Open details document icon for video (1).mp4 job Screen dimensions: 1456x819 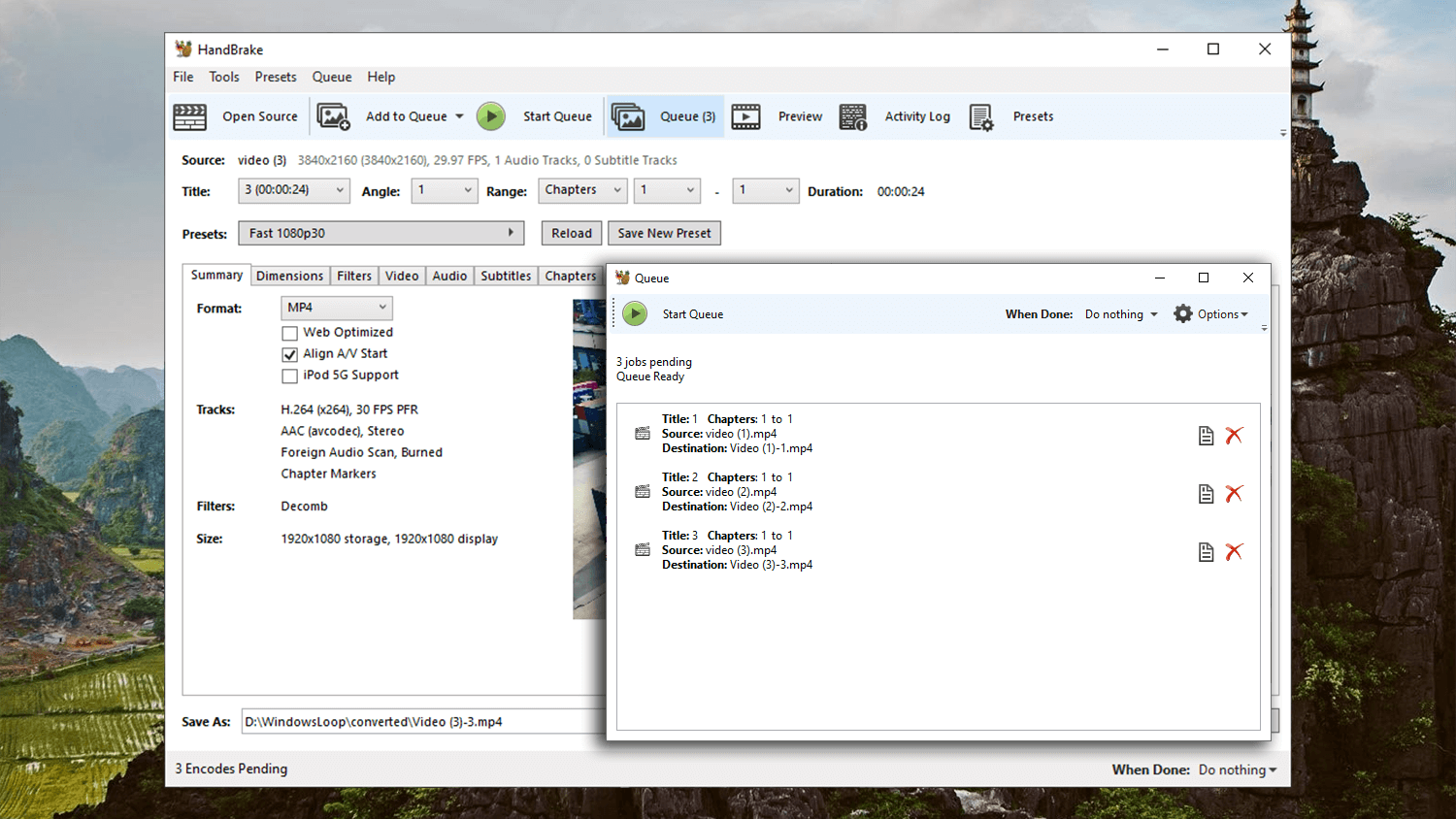coord(1206,436)
